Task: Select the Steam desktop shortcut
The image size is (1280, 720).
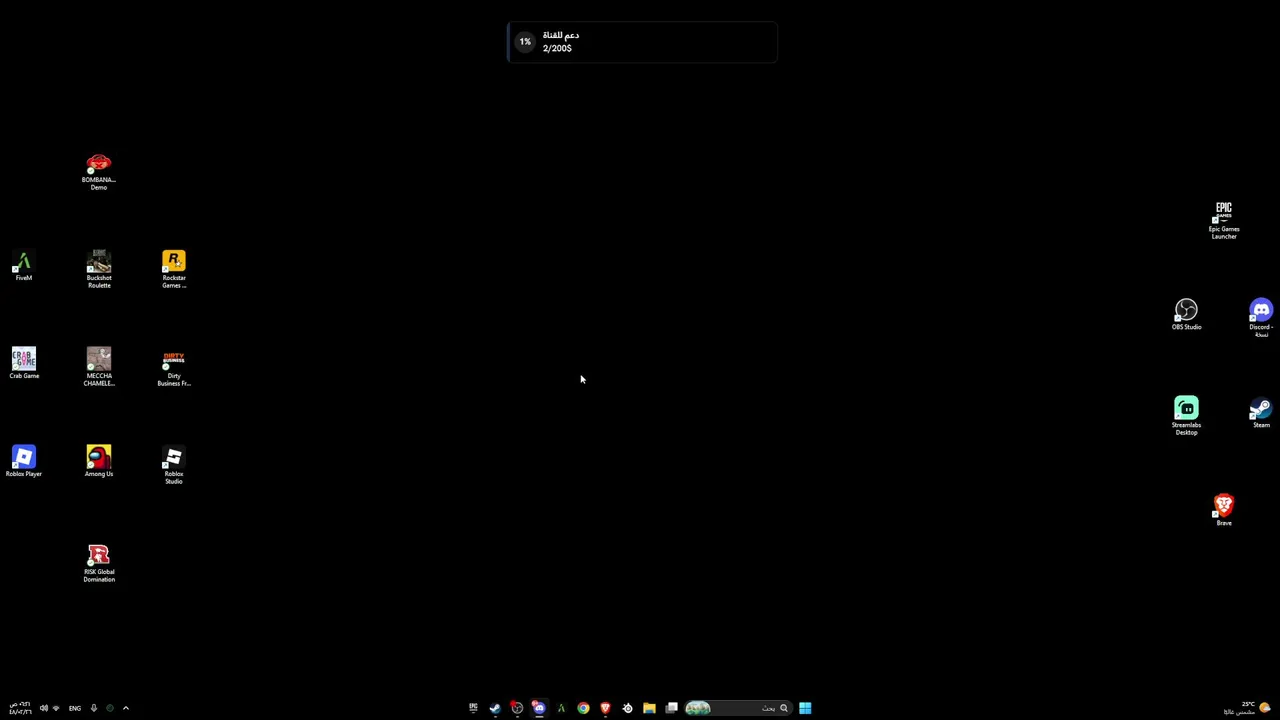Action: tap(1261, 413)
